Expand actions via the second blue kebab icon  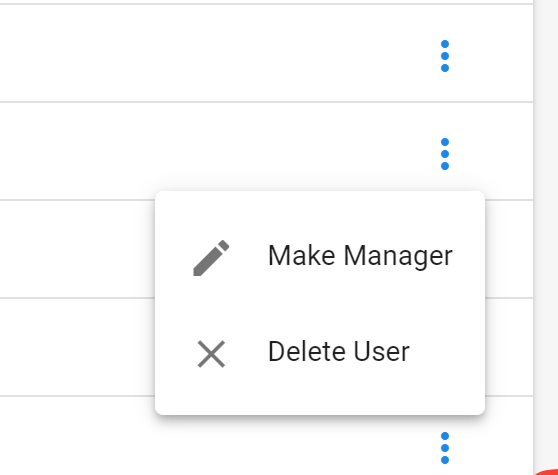[444, 154]
